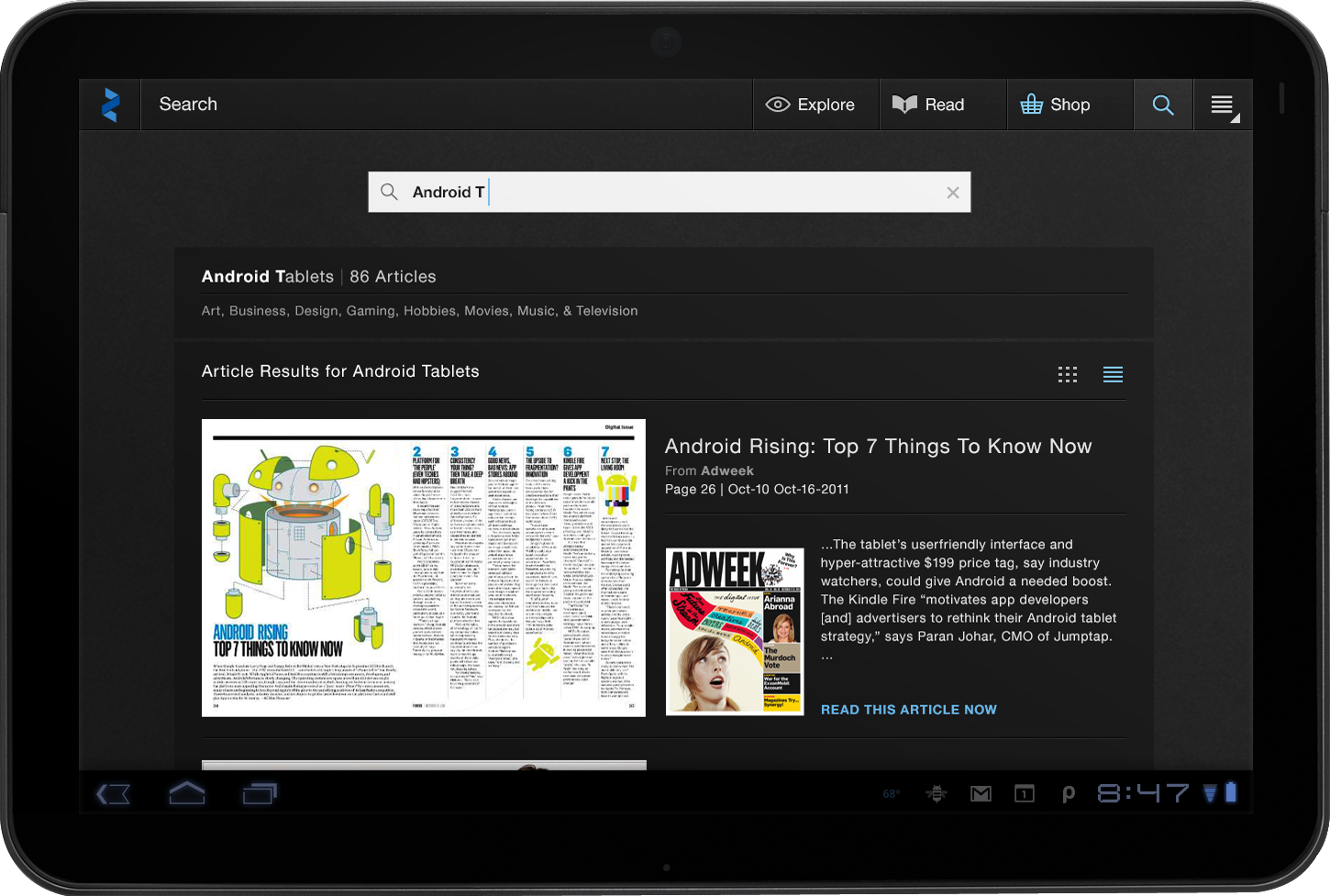
Task: Tap the category list under Android Tablets
Action: 419,311
